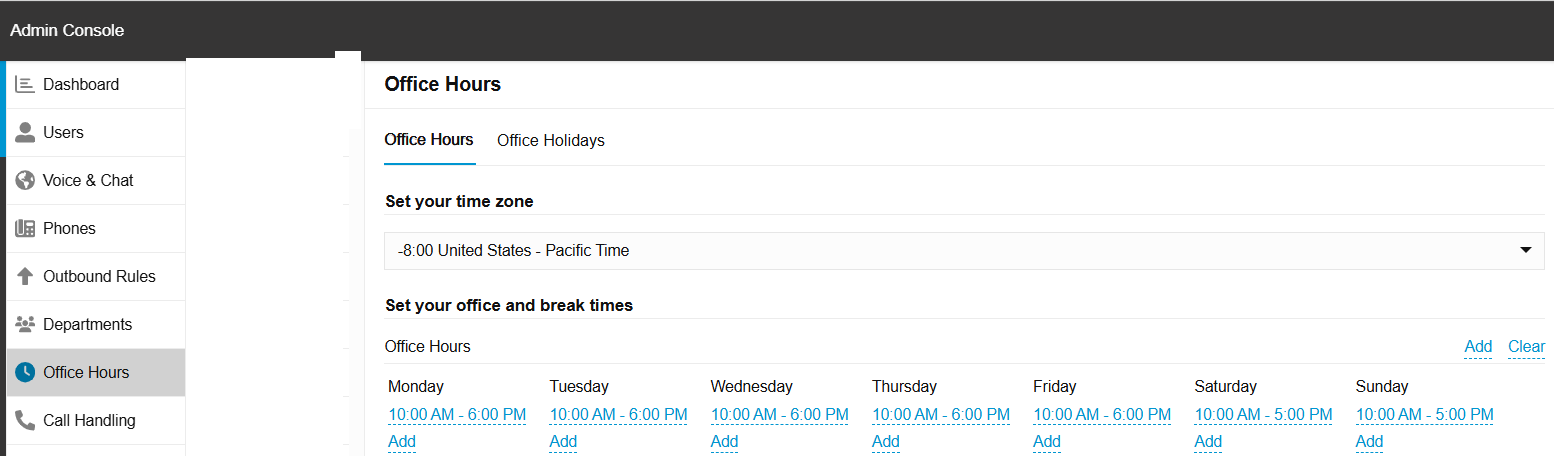Click the Office Hours clock icon
1554x456 pixels.
(25, 373)
